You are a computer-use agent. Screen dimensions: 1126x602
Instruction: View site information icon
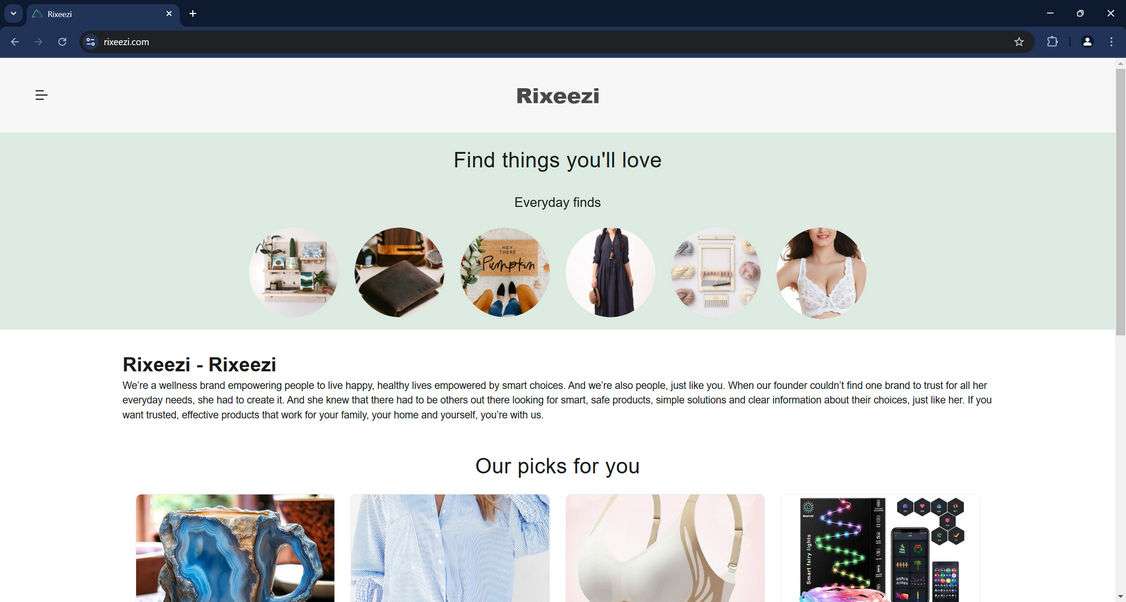coord(90,42)
